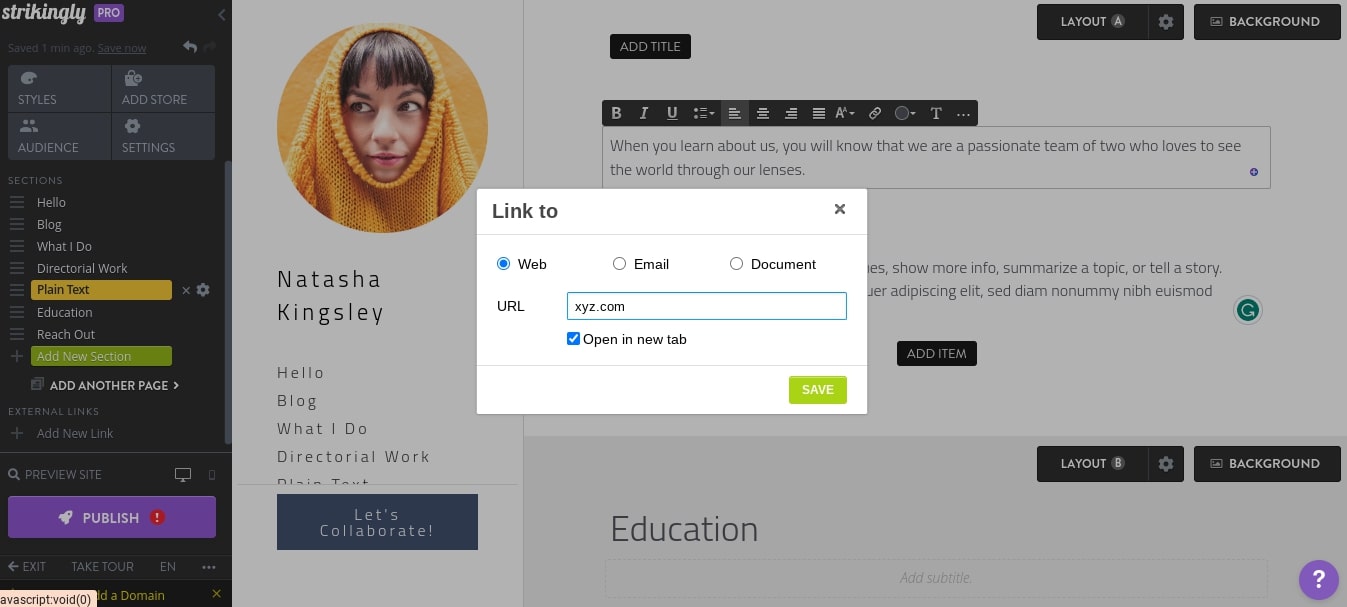Screen dimensions: 1347x607
Task: Expand ADD ANOTHER PAGE option
Action: [x=109, y=385]
